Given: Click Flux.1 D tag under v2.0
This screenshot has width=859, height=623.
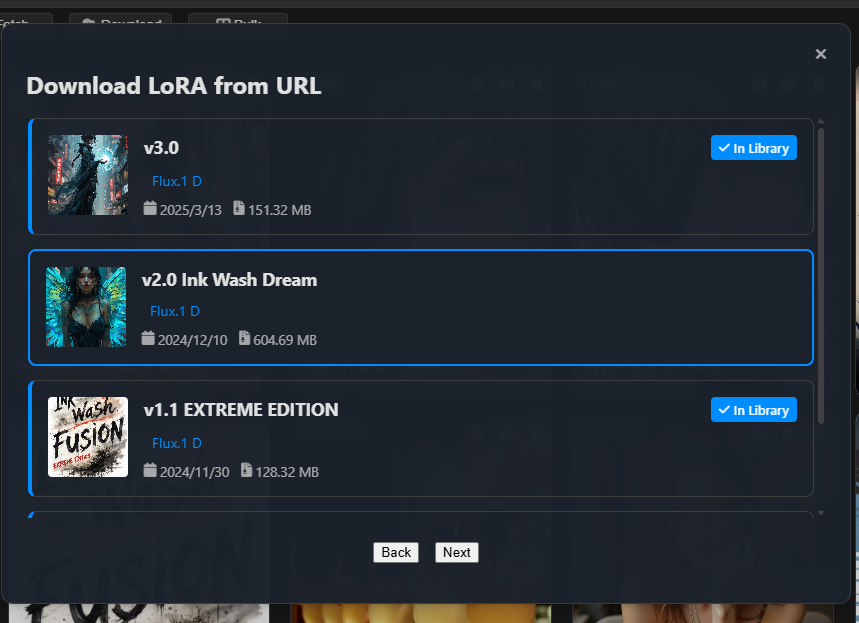Looking at the screenshot, I should 175,311.
